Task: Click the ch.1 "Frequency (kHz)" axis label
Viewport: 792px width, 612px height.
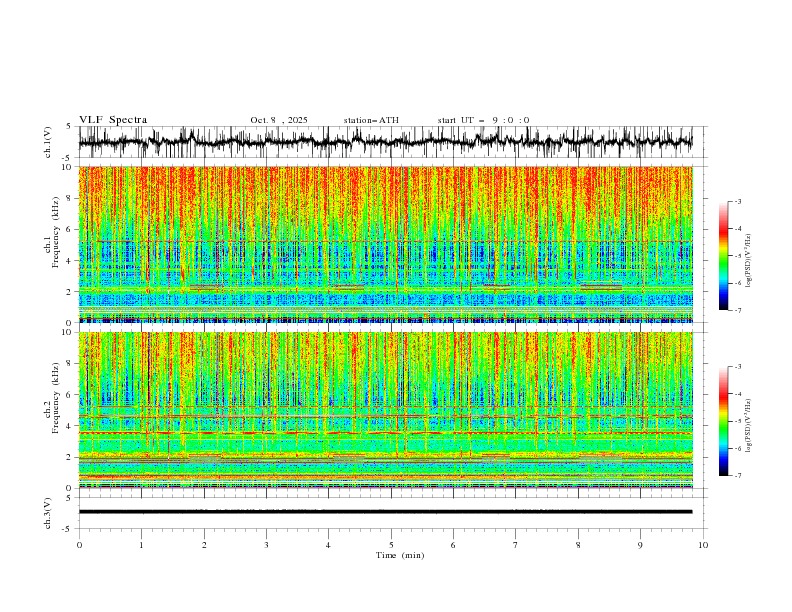Action: click(55, 231)
